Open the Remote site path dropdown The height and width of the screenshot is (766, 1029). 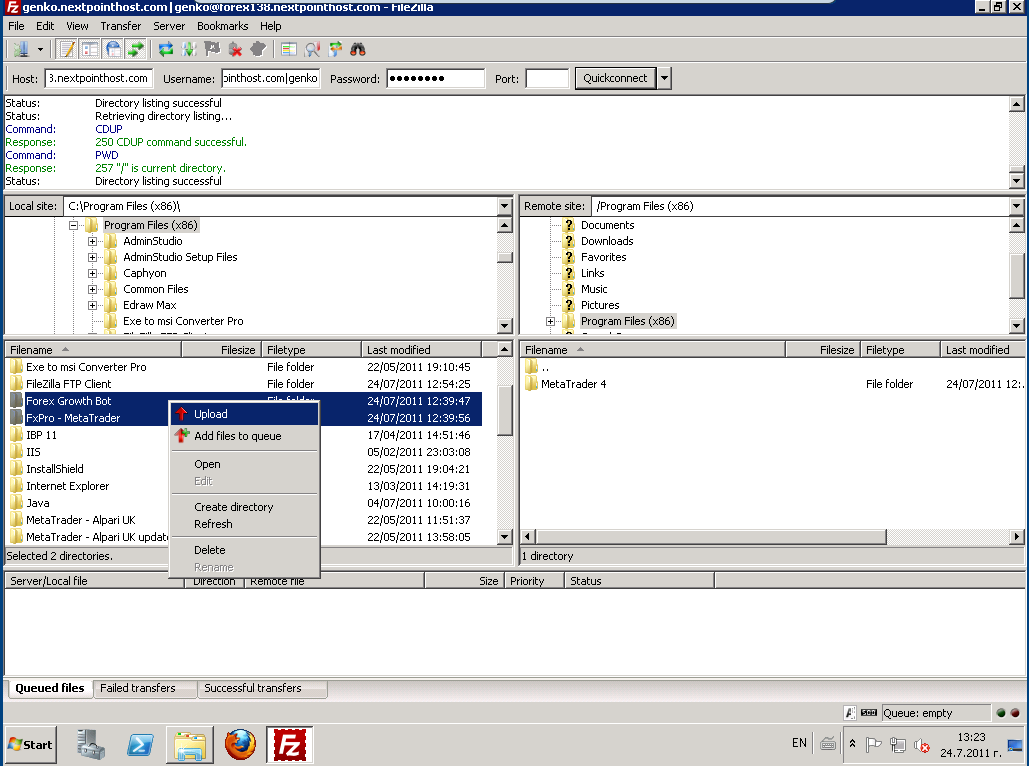[x=1017, y=206]
